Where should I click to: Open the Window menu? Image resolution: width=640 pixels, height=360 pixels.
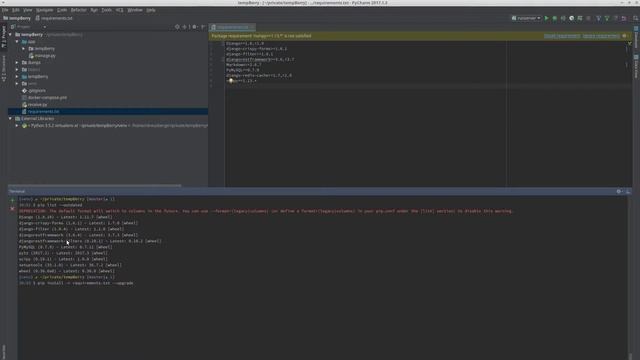click(x=135, y=10)
